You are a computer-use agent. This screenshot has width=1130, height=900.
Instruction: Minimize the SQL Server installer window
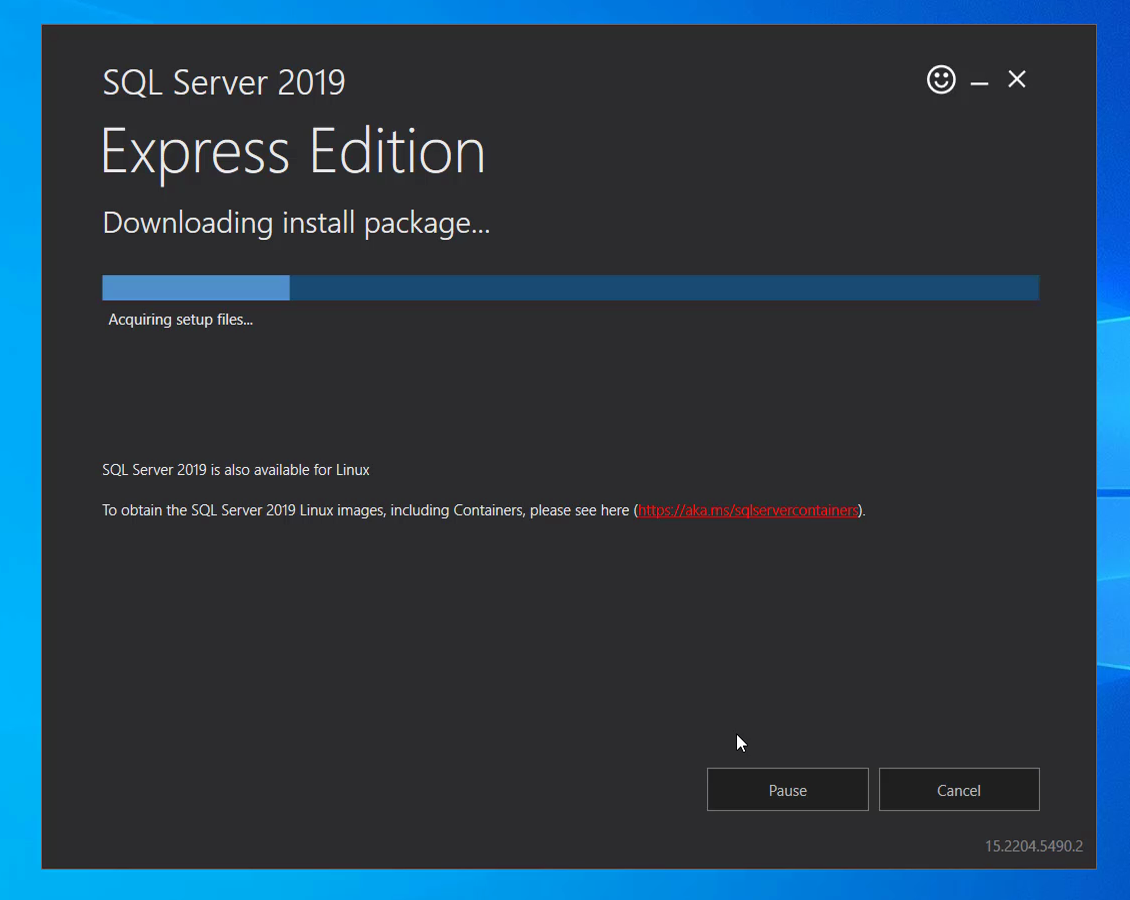coord(979,81)
